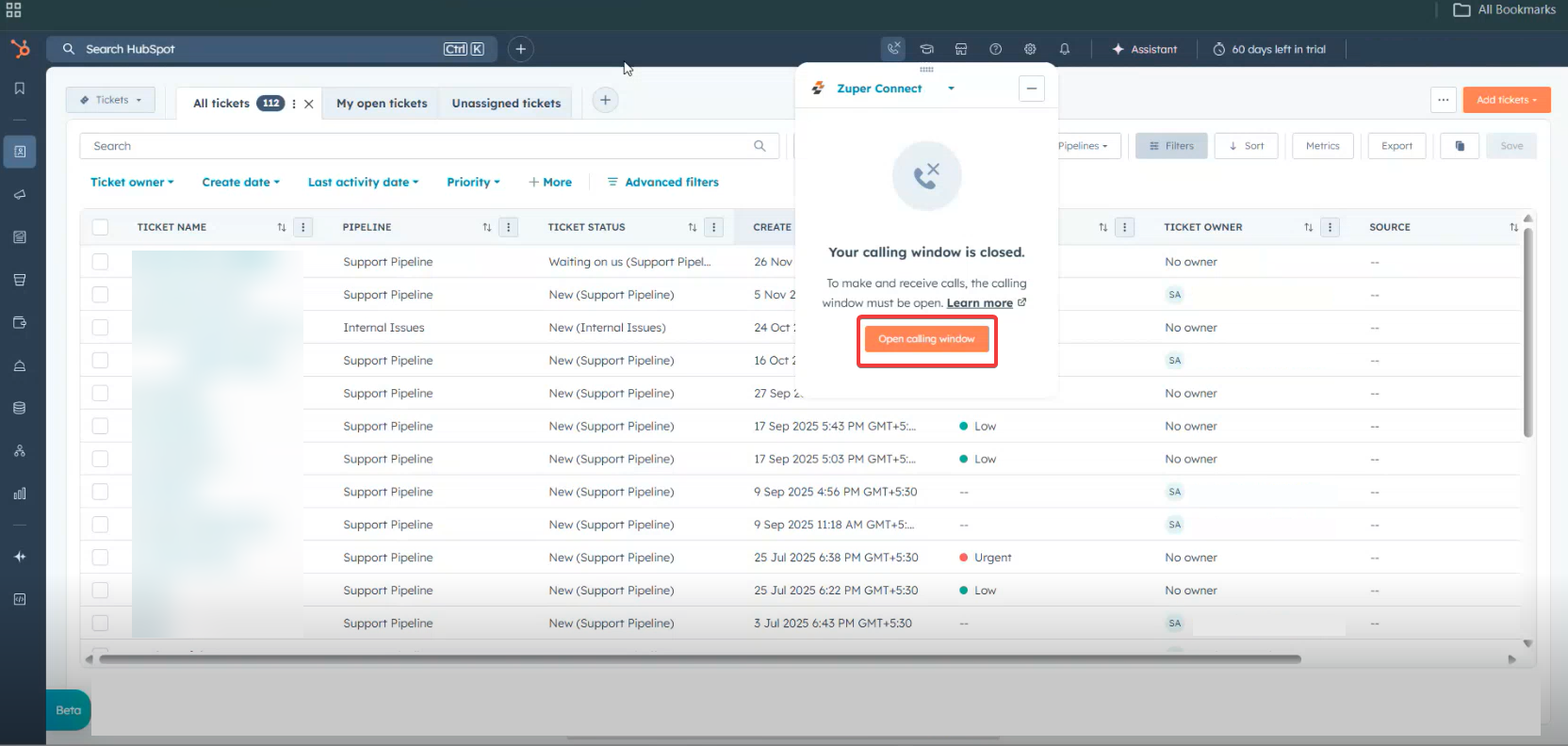Focus the Search HubSpot global field
The height and width of the screenshot is (746, 1568).
point(273,49)
